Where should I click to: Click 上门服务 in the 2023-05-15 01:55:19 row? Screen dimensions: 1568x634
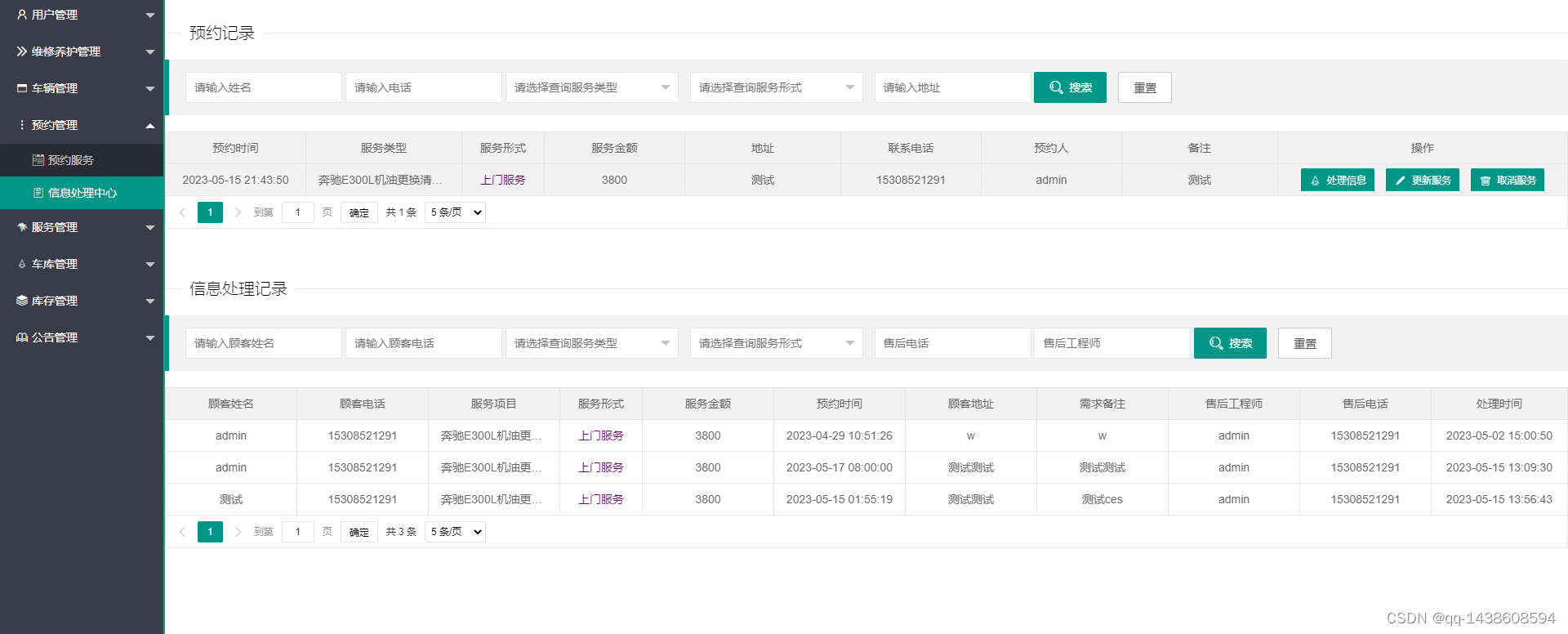[601, 499]
